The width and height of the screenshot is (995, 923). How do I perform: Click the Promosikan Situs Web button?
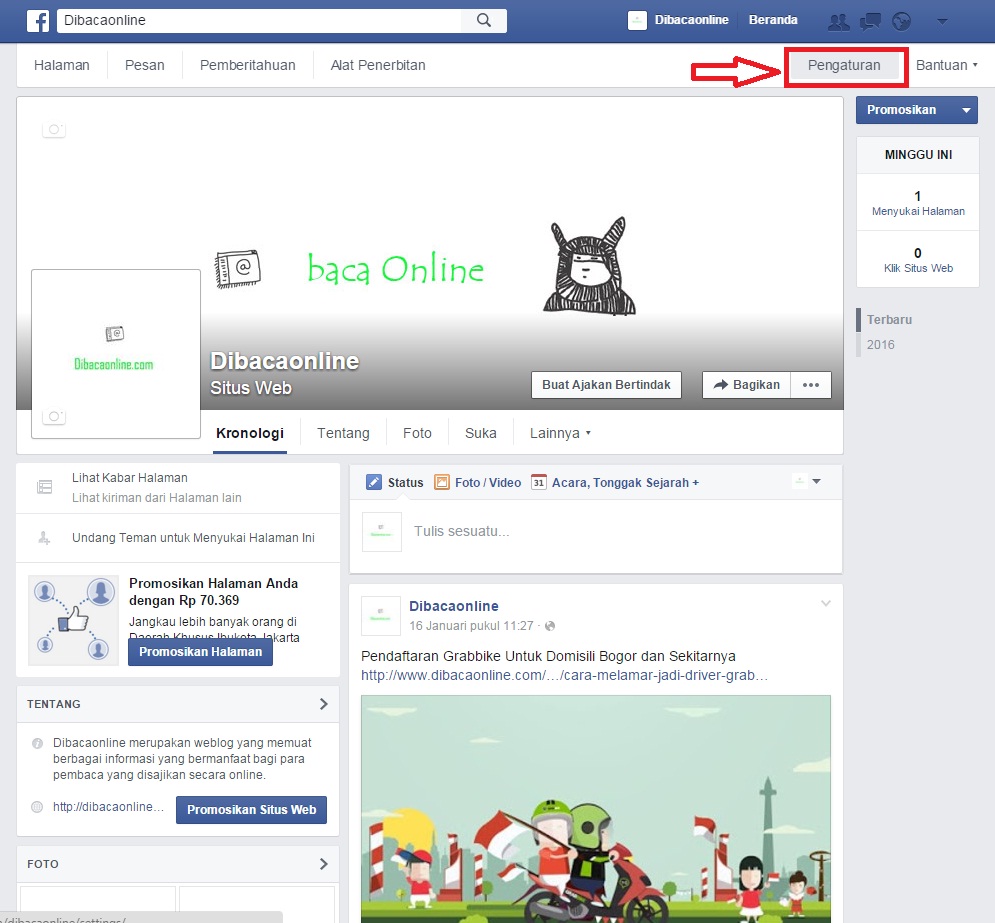coord(251,810)
